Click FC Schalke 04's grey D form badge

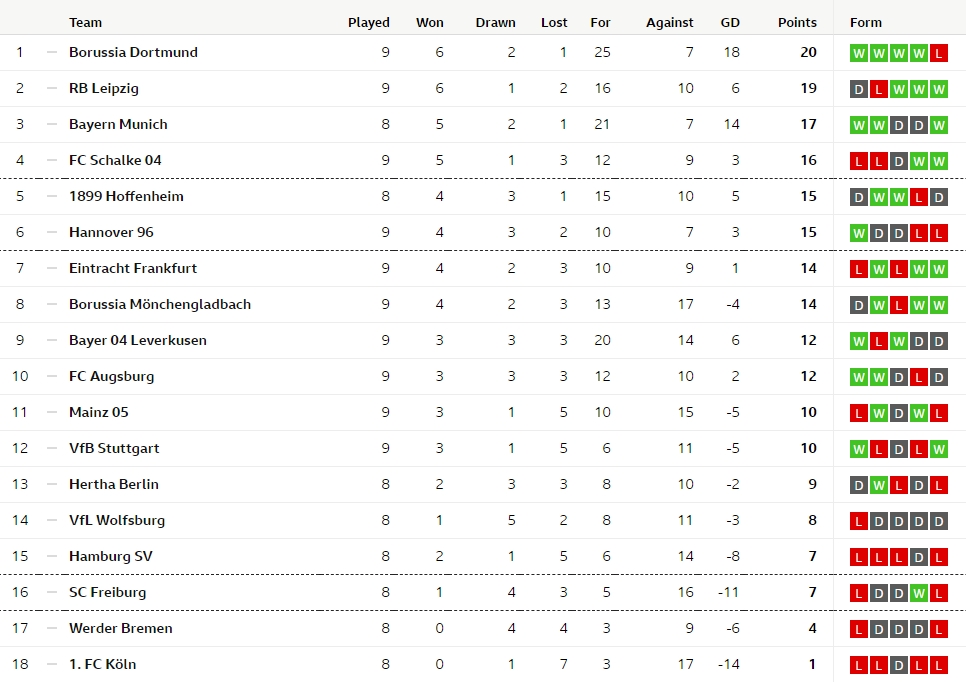(898, 161)
